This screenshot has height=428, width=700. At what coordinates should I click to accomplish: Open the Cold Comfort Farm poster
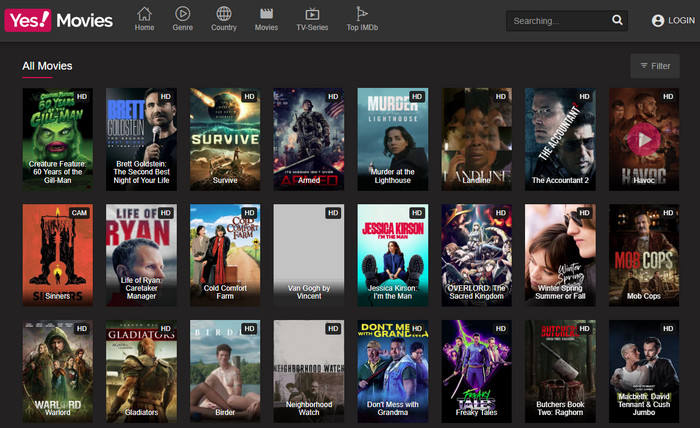click(225, 255)
